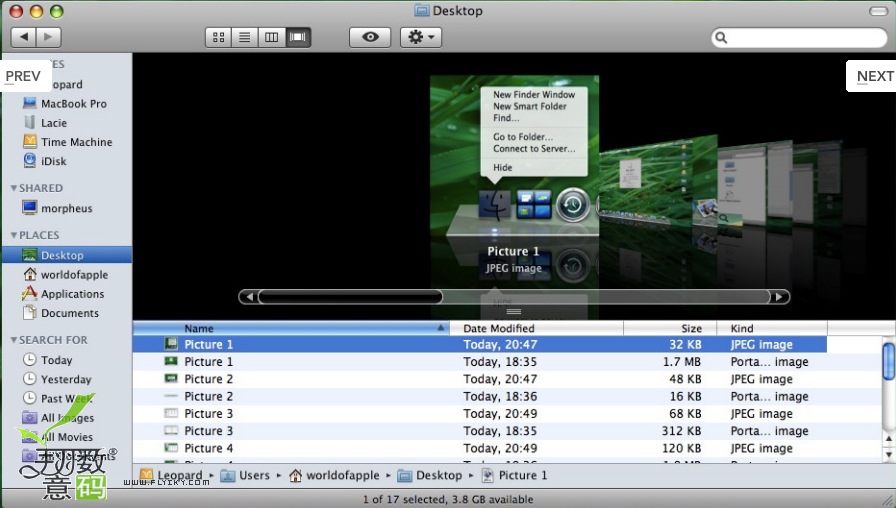Collapse the PLACES section
Screen dimensions: 896x508
pyautogui.click(x=14, y=235)
